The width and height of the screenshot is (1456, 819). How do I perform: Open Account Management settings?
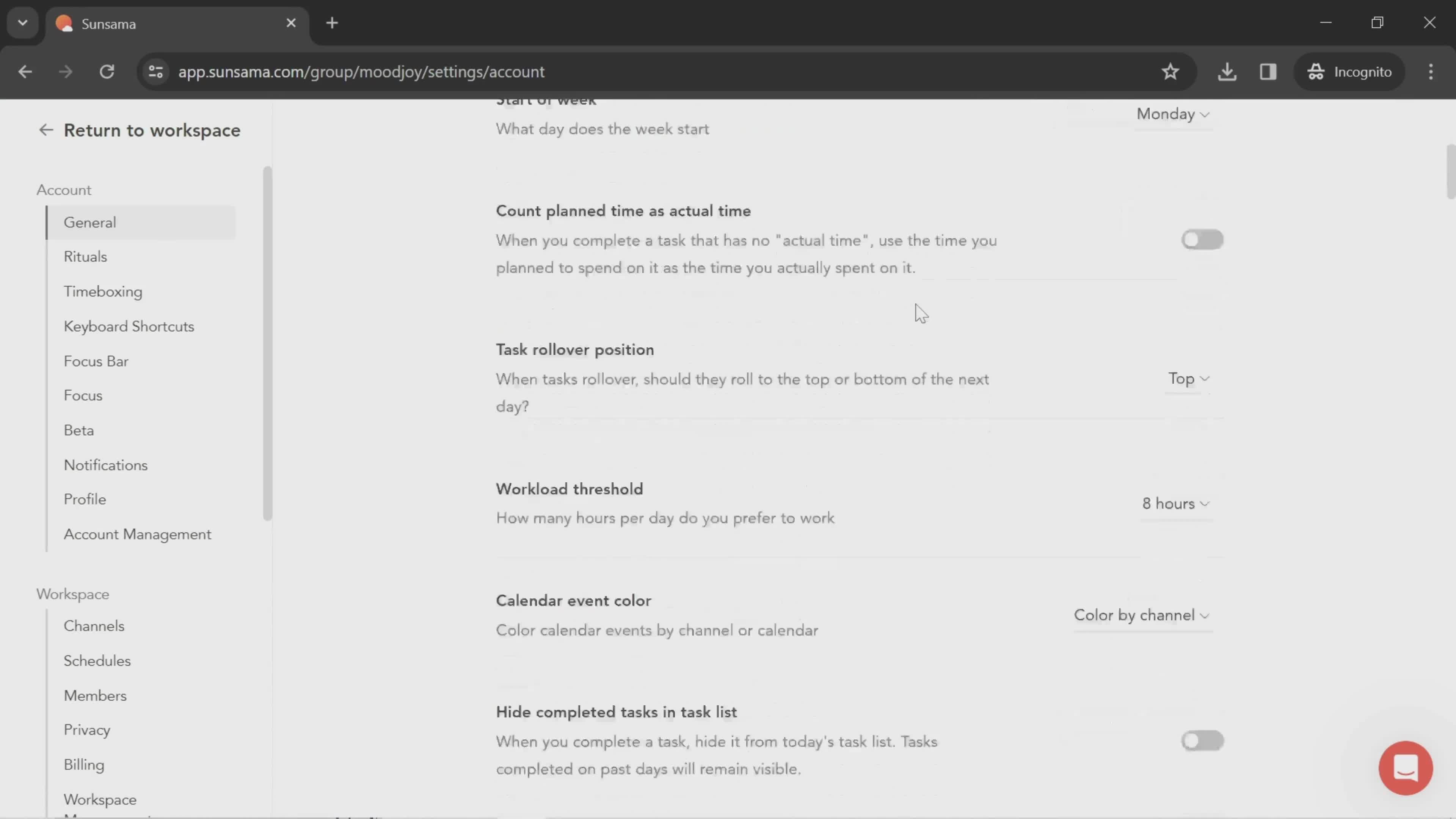point(137,534)
